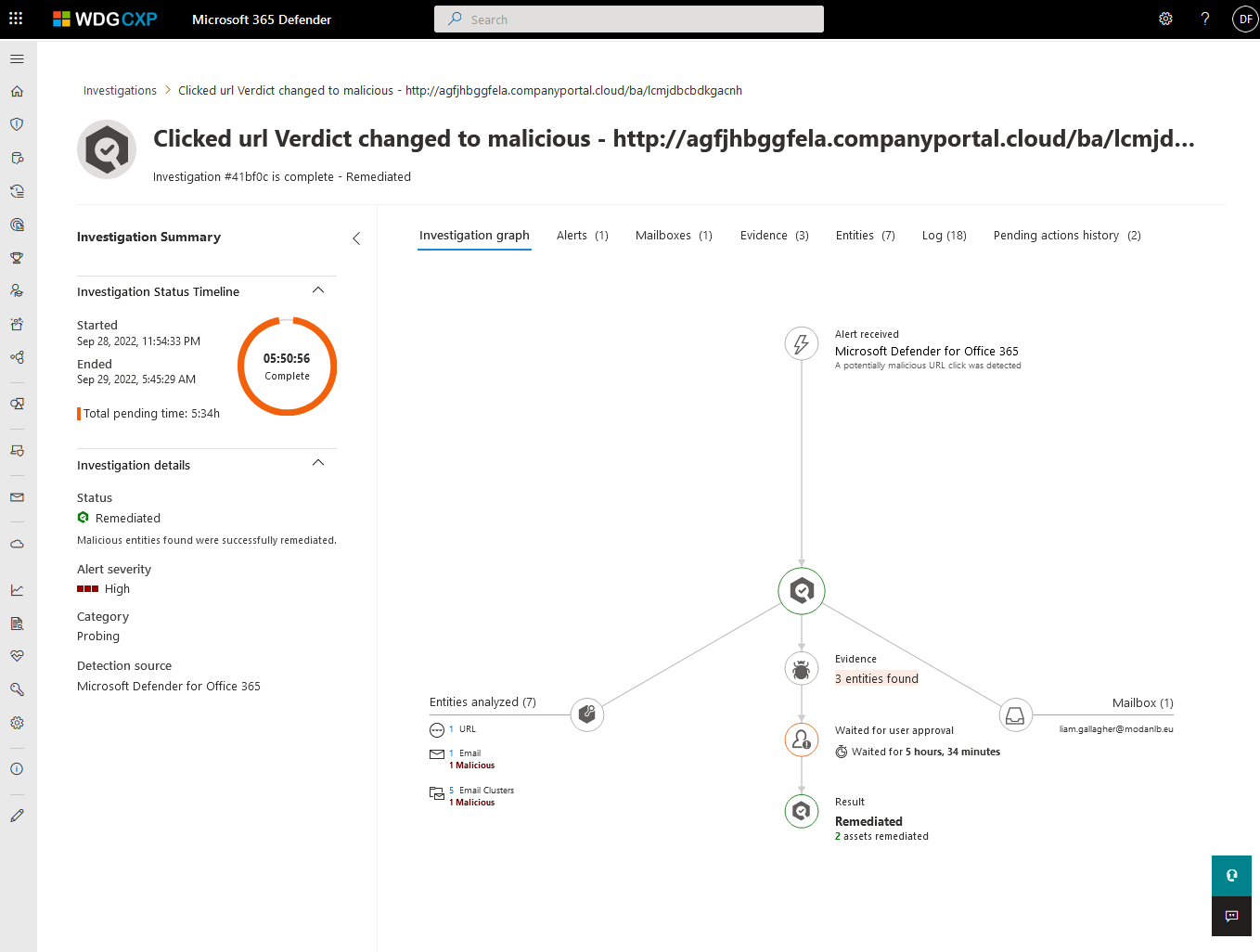
Task: Click the Alert received lightning bolt node
Action: (x=802, y=344)
